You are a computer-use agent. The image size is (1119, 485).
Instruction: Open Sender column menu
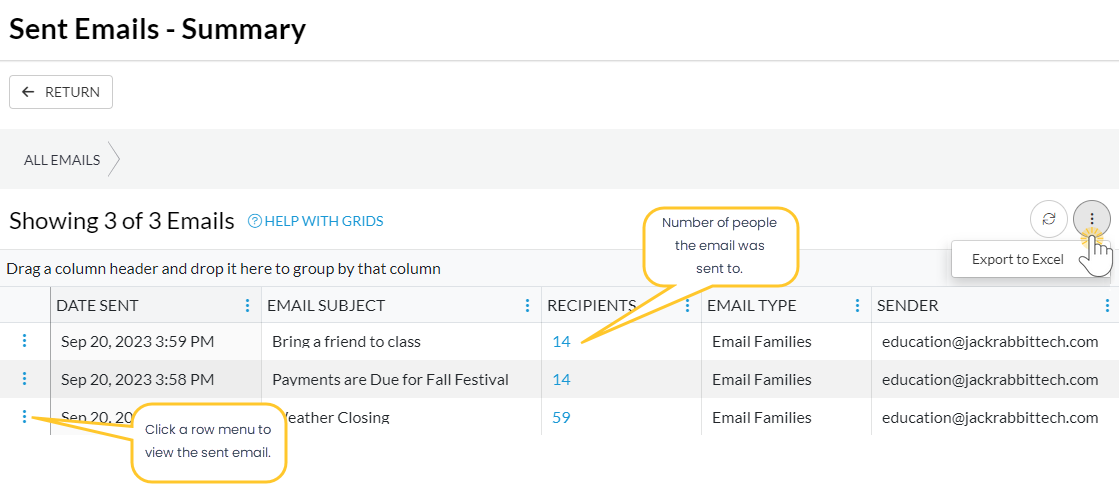[x=1107, y=306]
